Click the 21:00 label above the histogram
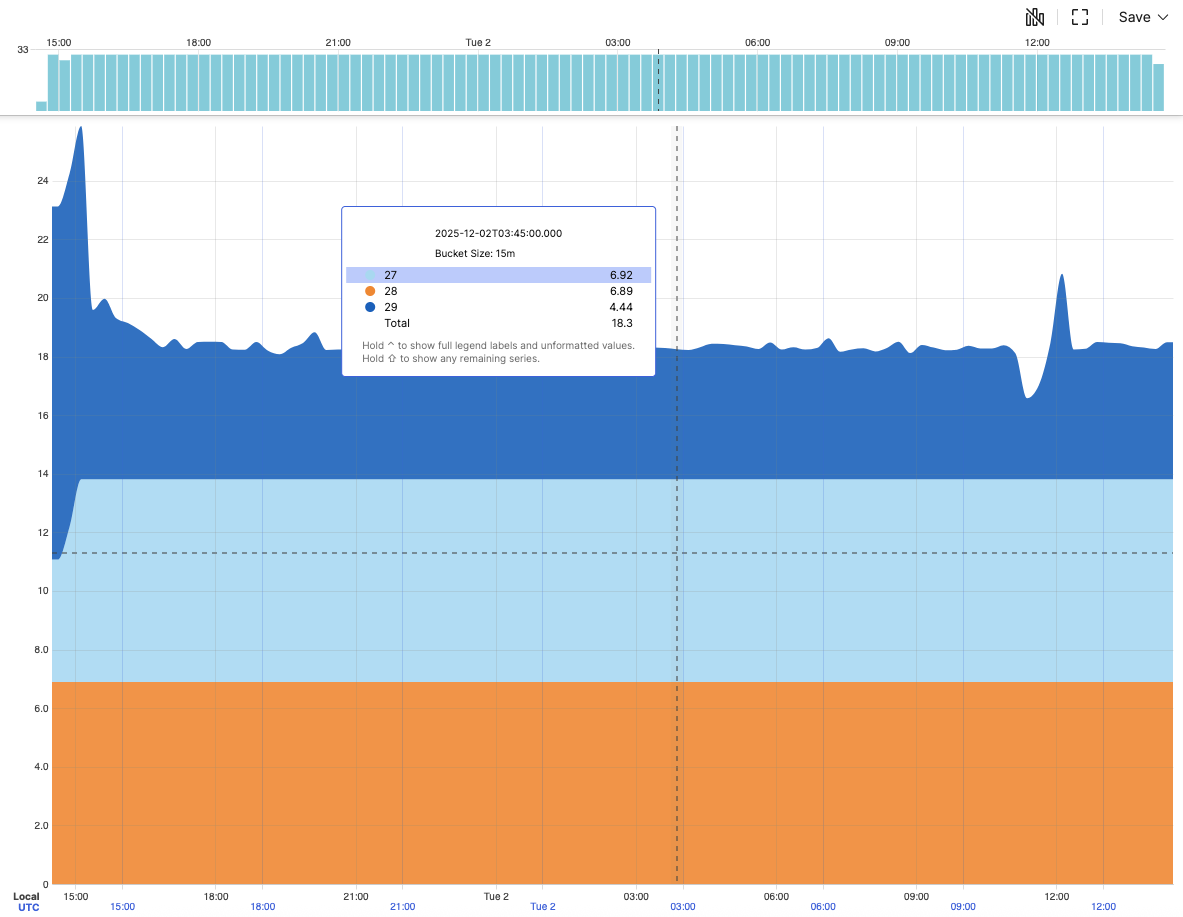Image resolution: width=1183 pixels, height=917 pixels. [x=338, y=43]
